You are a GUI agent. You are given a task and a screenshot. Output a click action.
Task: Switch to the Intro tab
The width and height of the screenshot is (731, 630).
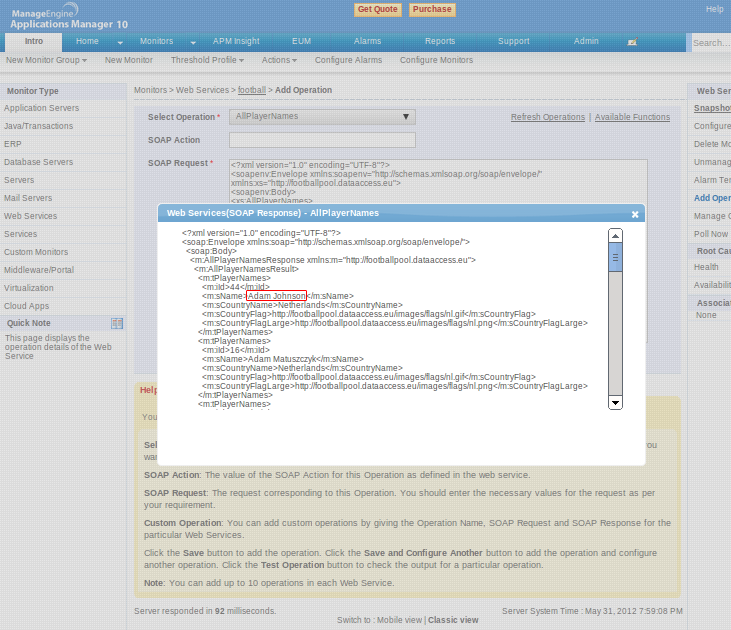click(x=34, y=42)
